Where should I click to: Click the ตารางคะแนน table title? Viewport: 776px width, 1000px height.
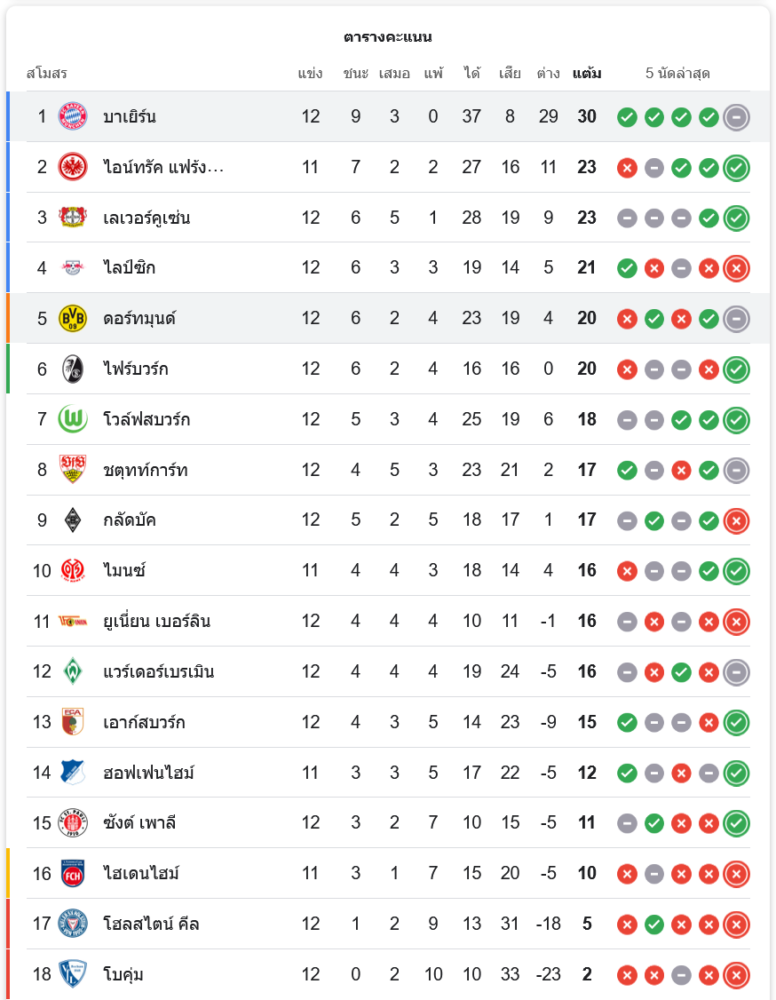coord(388,37)
